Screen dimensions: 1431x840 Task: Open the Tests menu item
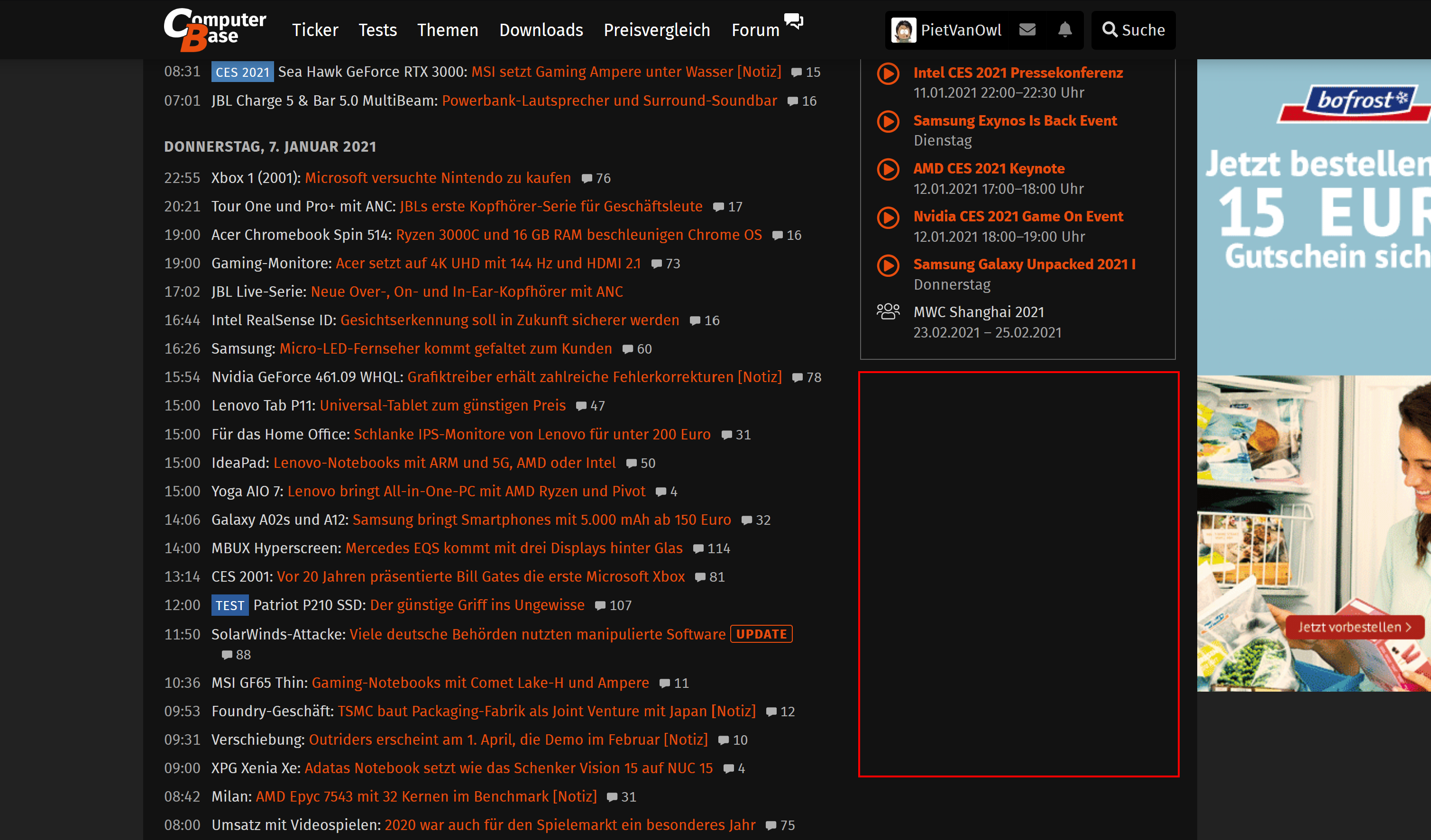pyautogui.click(x=377, y=29)
